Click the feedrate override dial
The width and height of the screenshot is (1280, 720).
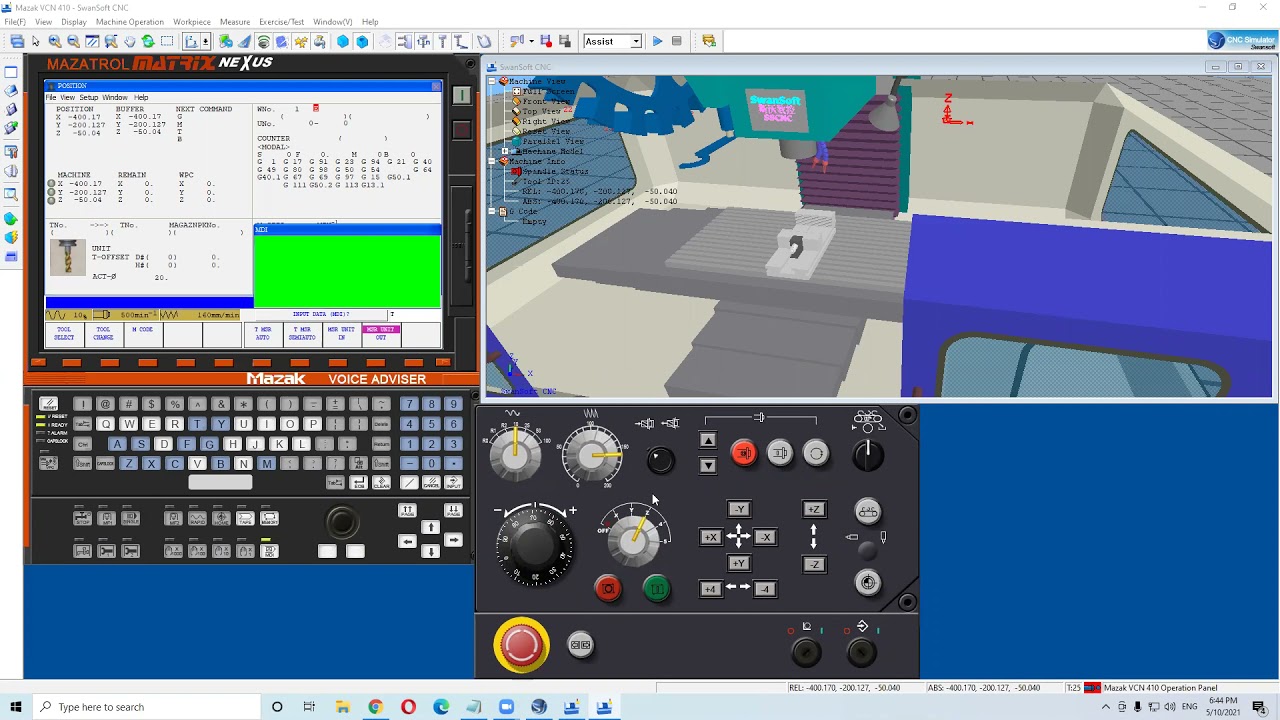(x=593, y=454)
